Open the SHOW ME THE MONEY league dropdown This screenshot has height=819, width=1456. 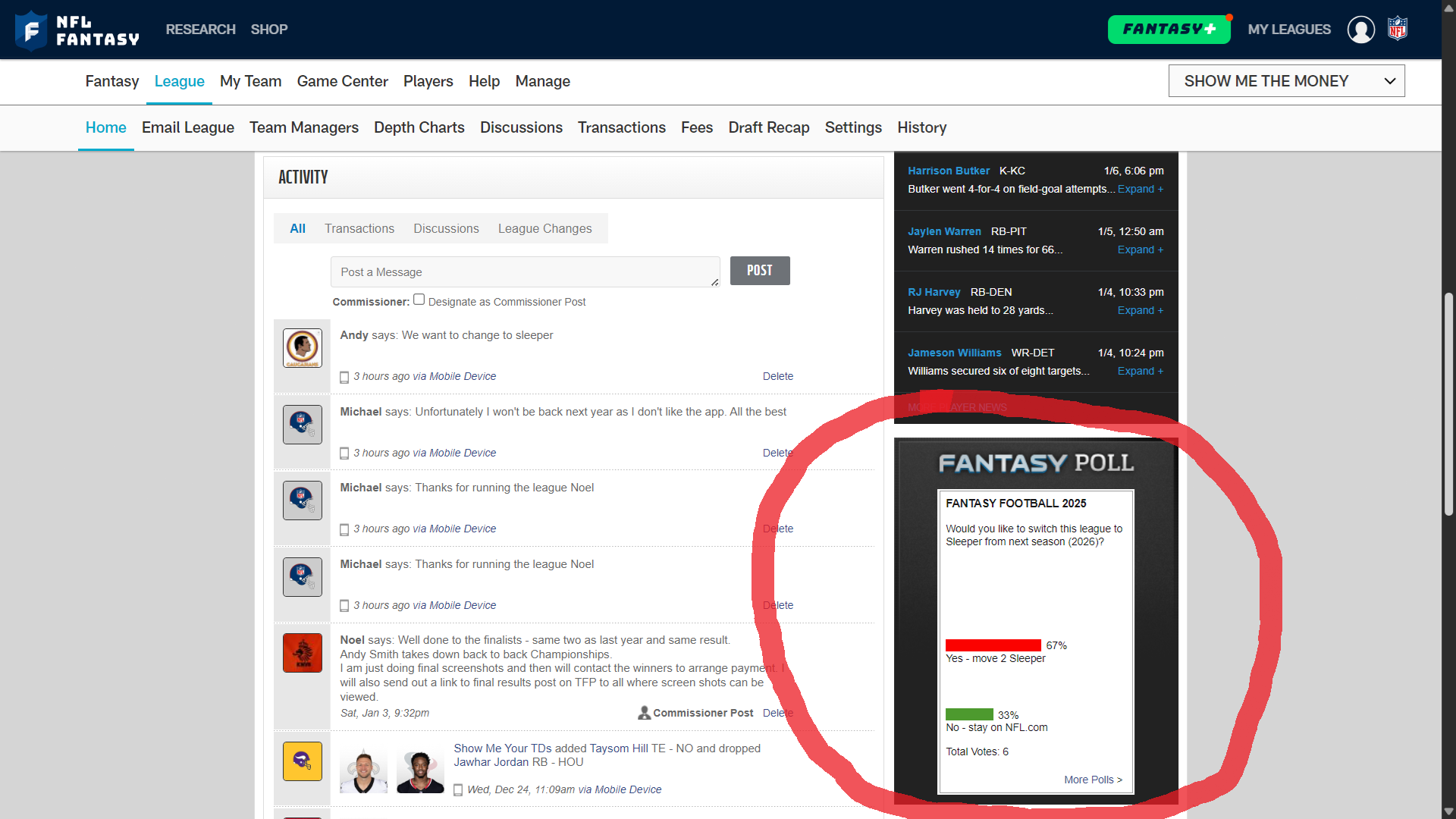pyautogui.click(x=1286, y=81)
